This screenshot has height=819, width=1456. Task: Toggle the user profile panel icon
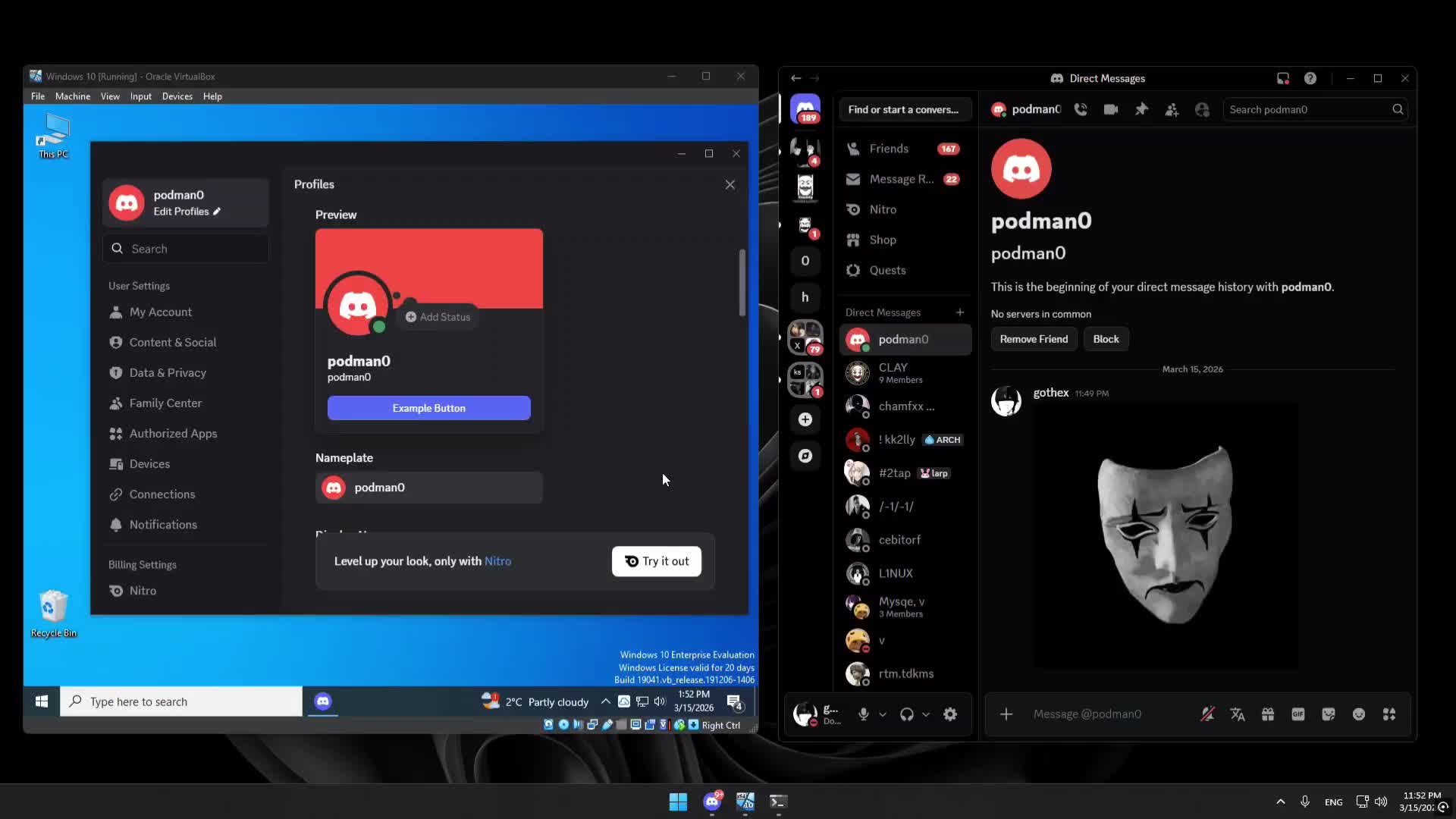pos(1202,109)
